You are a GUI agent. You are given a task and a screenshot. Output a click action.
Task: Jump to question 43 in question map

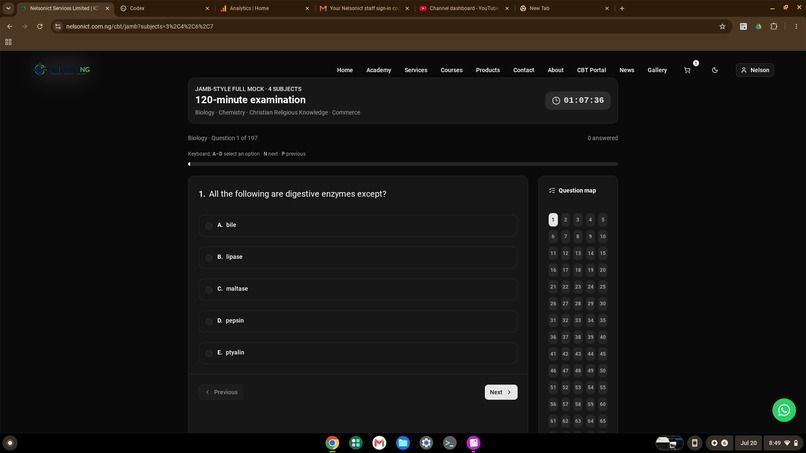tap(578, 354)
